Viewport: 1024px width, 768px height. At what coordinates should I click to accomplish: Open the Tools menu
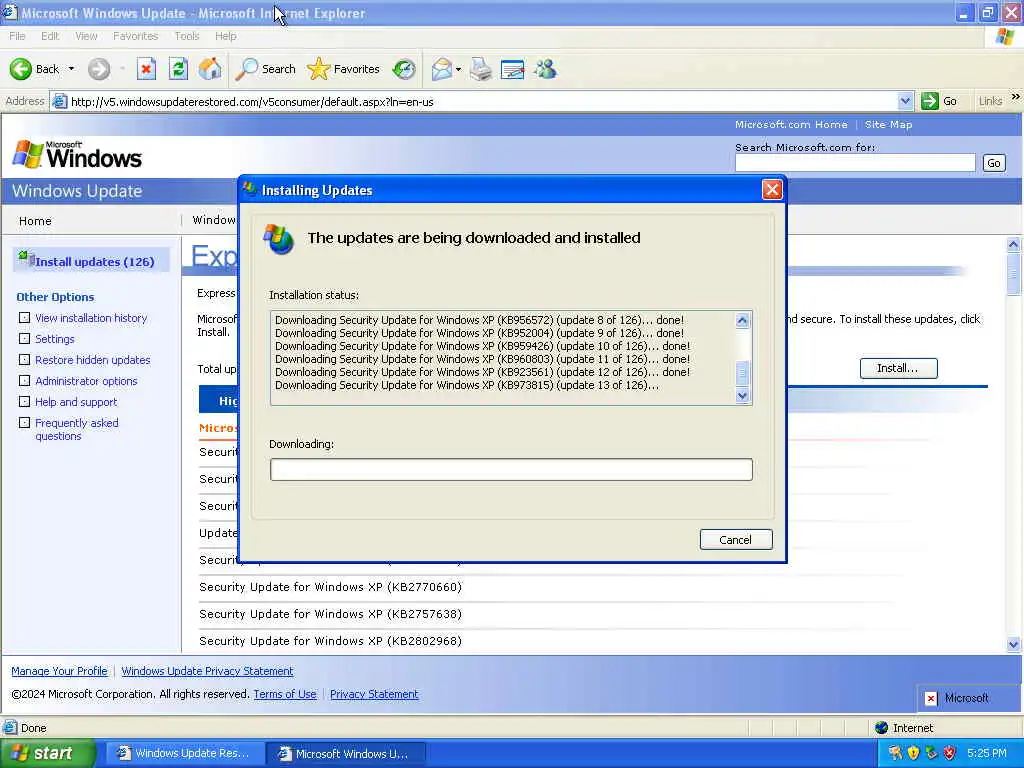(187, 36)
